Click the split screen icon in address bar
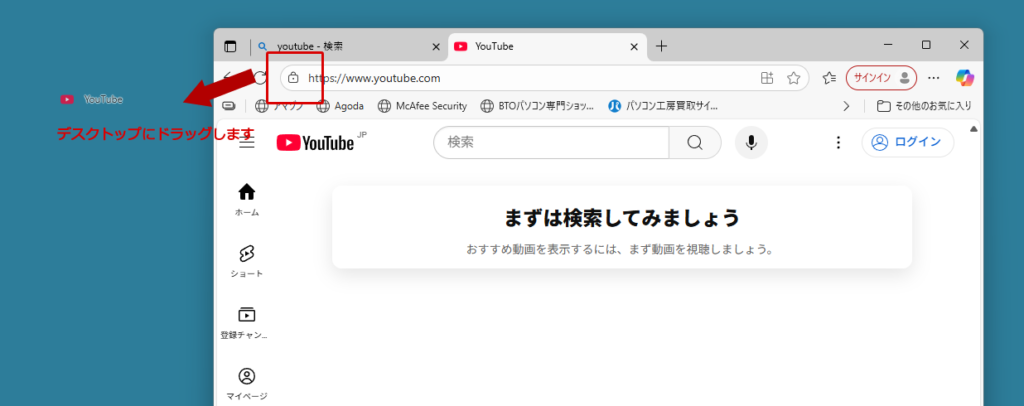Image resolution: width=1024 pixels, height=406 pixels. [767, 78]
